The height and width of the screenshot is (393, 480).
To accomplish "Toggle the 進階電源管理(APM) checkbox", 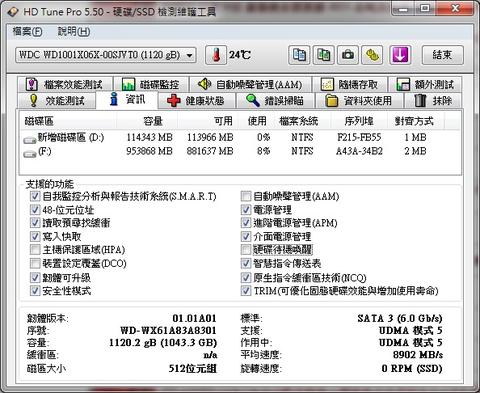I will [x=246, y=223].
